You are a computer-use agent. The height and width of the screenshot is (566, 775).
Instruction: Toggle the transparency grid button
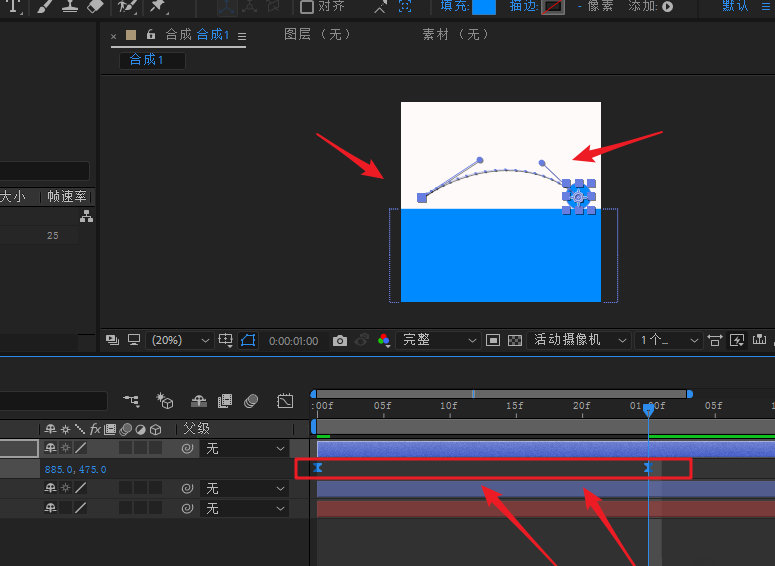click(515, 341)
